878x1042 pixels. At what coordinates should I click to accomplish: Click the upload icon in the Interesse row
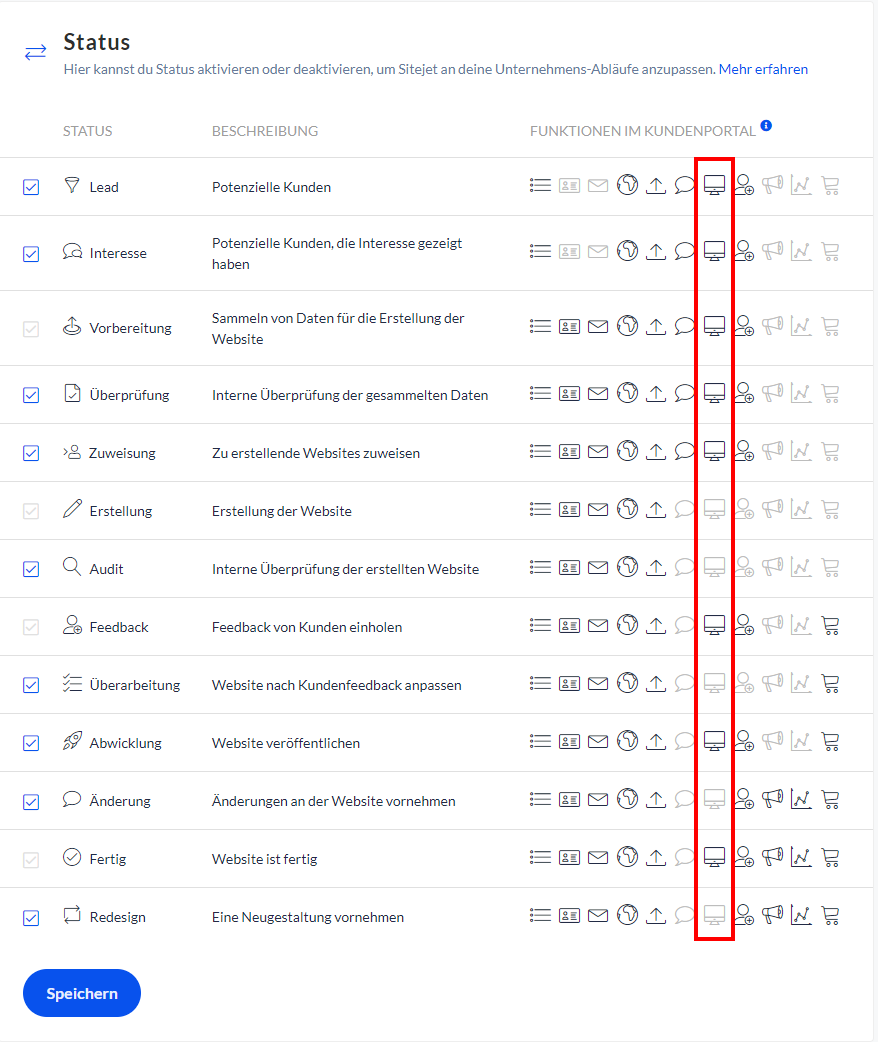pos(656,251)
